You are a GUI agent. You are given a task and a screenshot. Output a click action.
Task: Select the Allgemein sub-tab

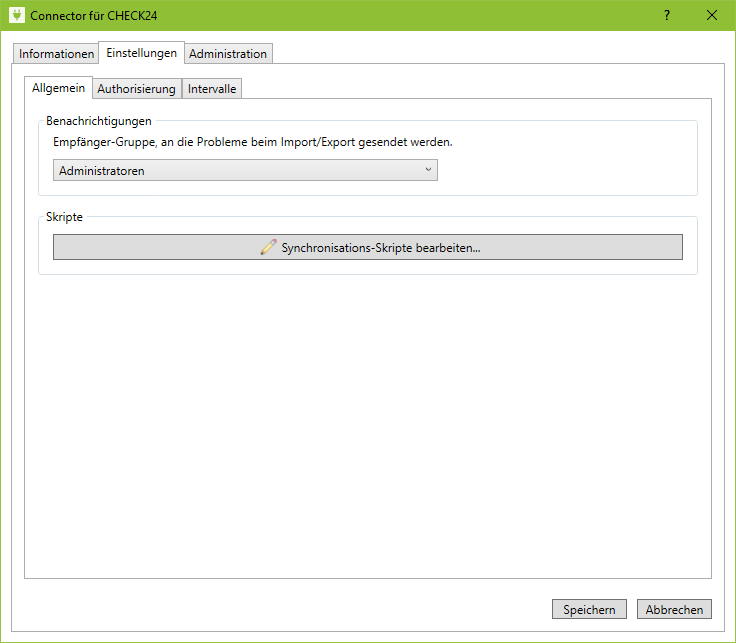coord(58,88)
